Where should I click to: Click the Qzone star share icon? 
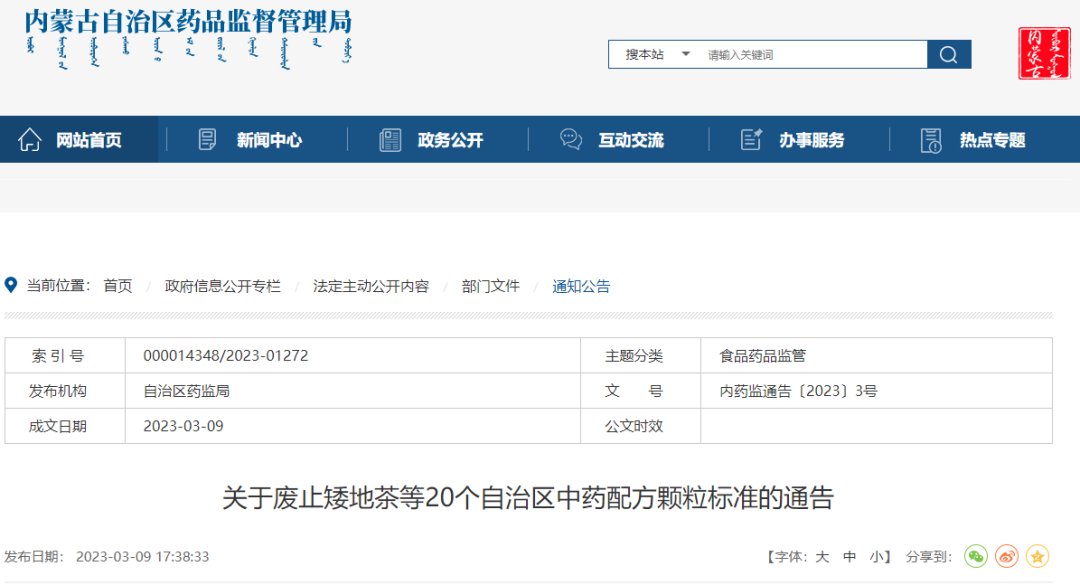tap(1036, 557)
